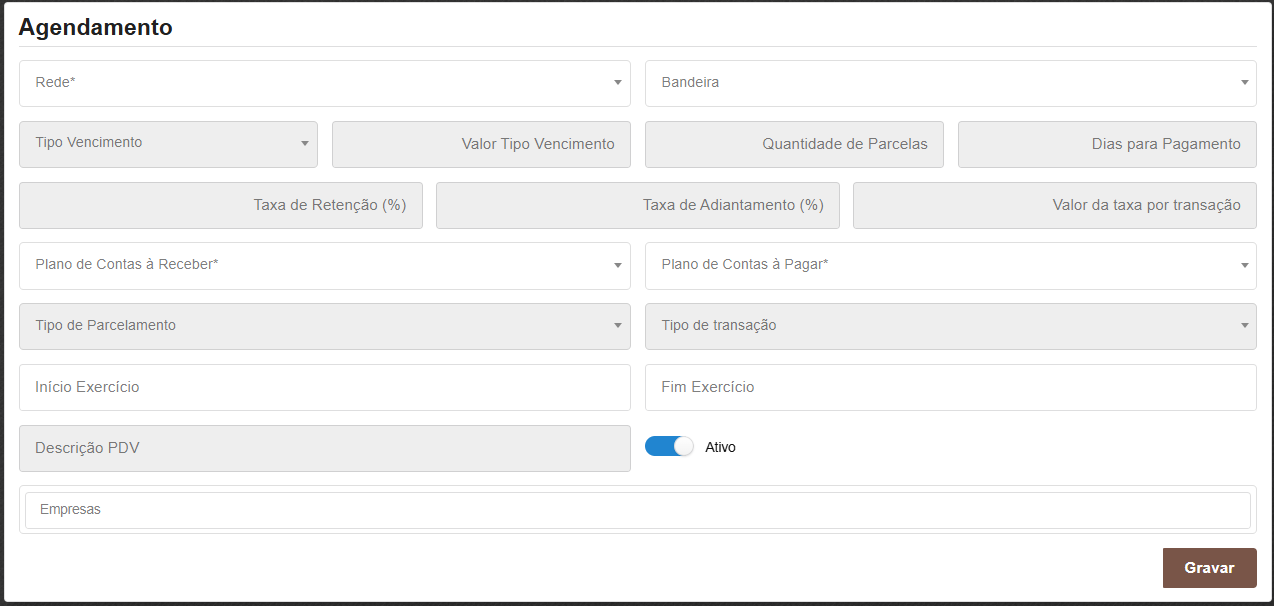This screenshot has width=1274, height=606.
Task: Click the Valor da taxa por transação field
Action: pos(1054,205)
